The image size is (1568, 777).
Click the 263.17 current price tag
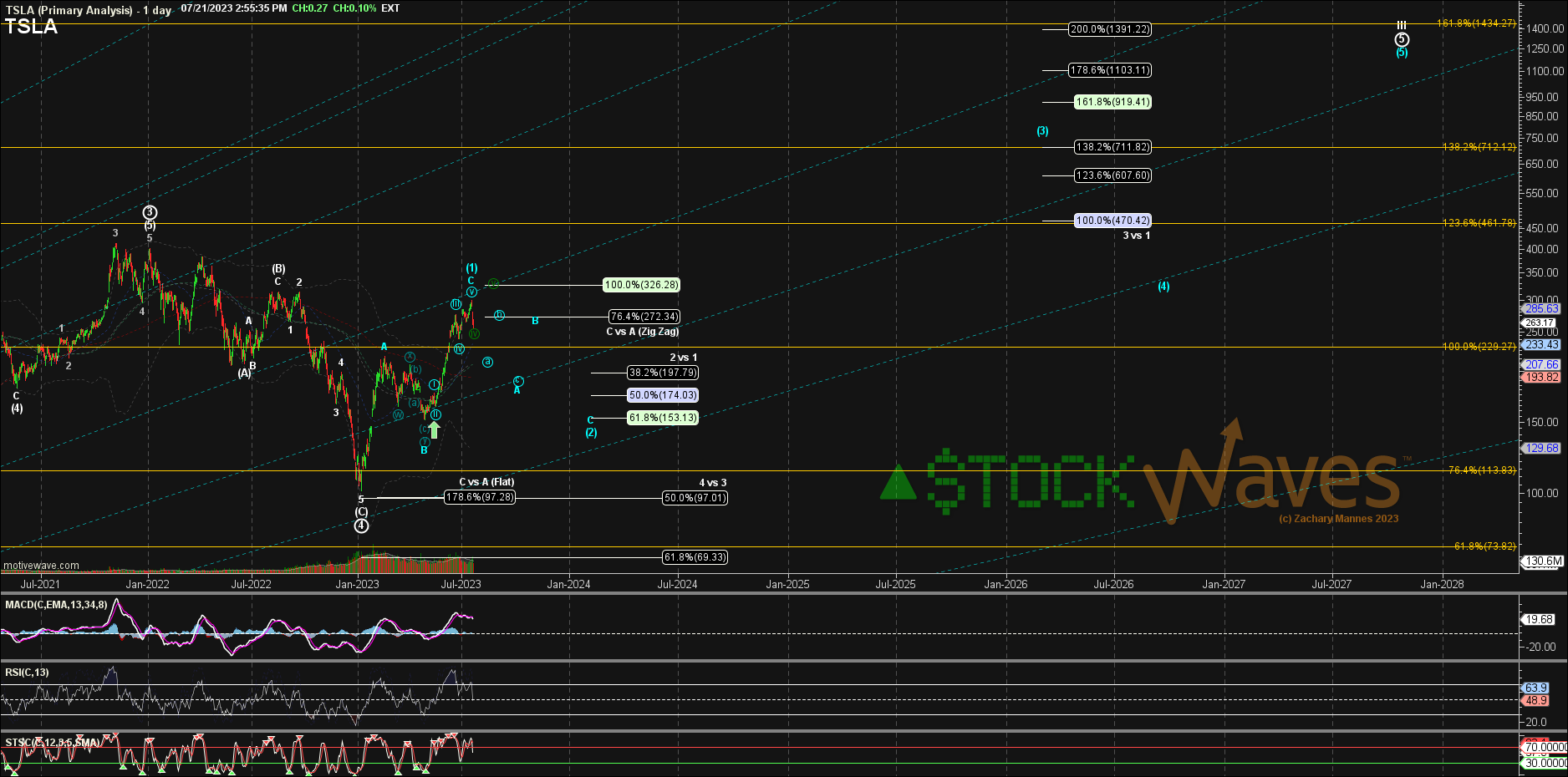1540,322
